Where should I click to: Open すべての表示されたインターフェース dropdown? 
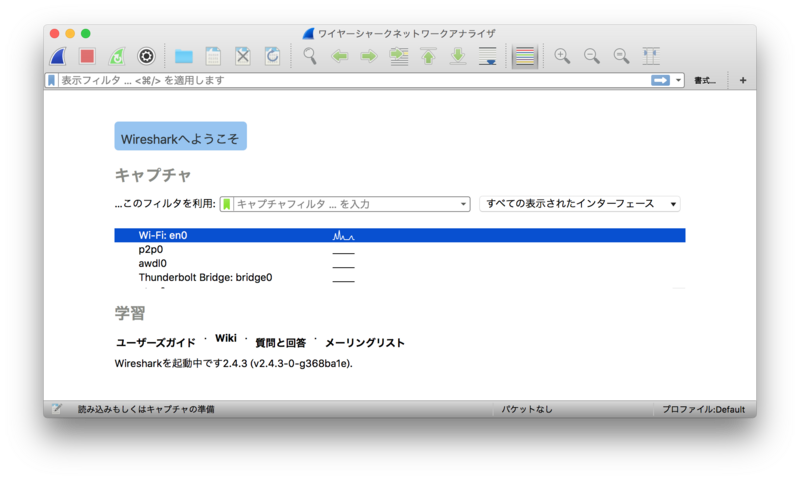580,204
